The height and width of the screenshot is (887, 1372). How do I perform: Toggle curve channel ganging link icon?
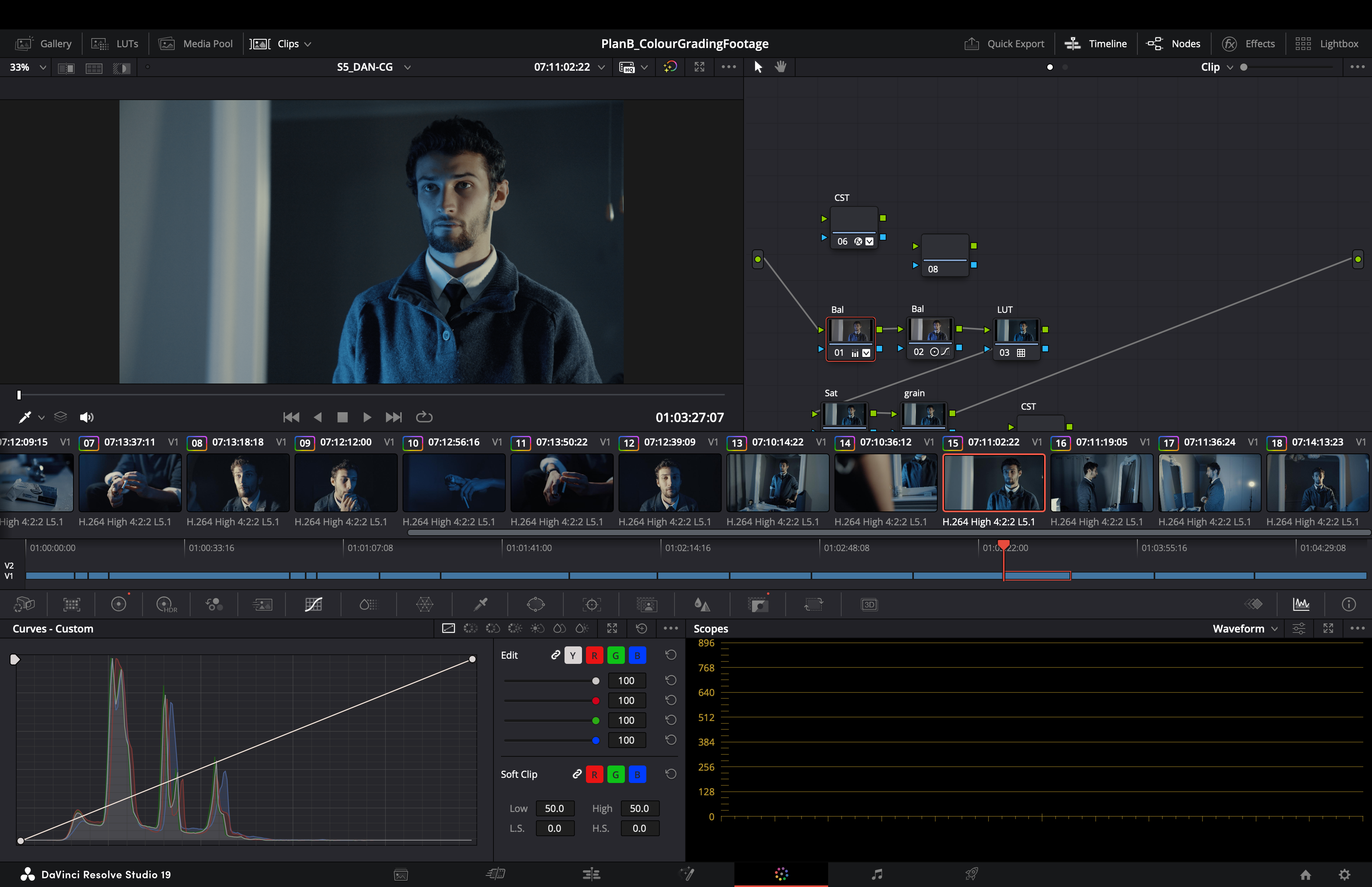(x=555, y=655)
